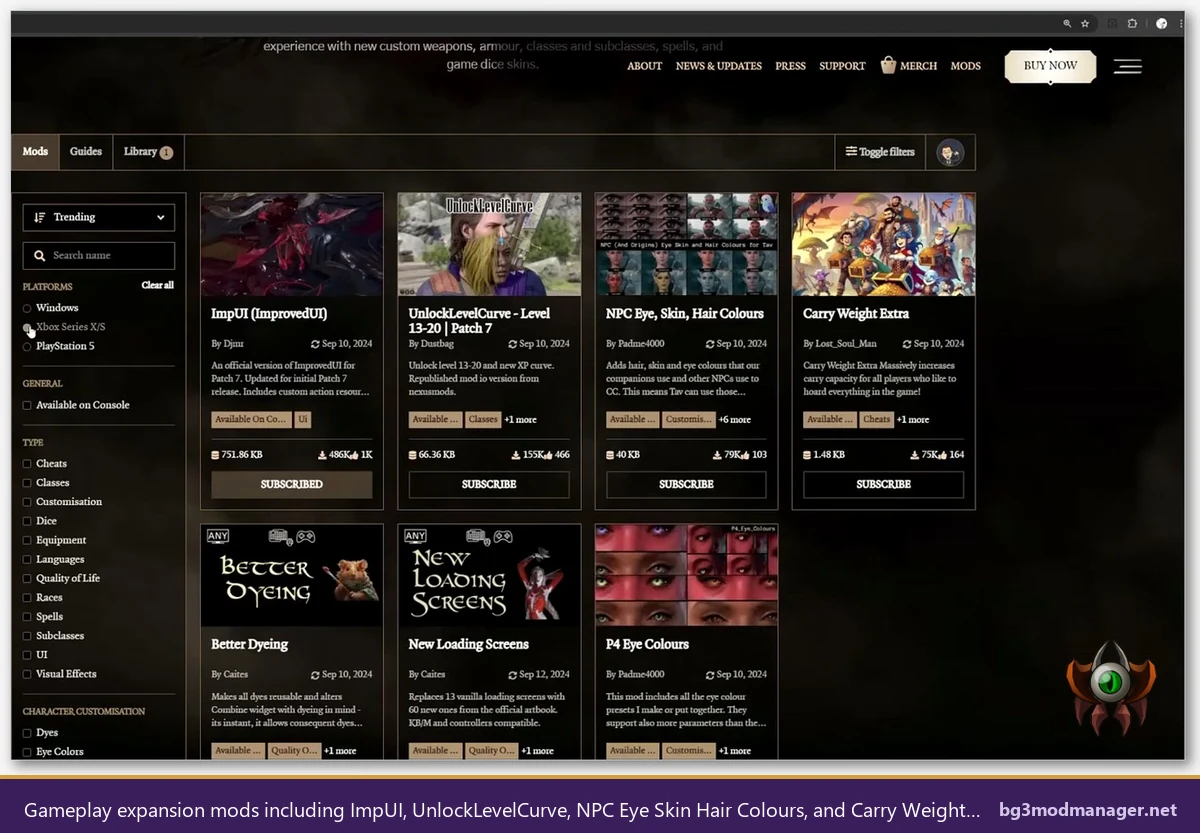Switch to the Guides tab
This screenshot has width=1200, height=833.
click(x=86, y=152)
